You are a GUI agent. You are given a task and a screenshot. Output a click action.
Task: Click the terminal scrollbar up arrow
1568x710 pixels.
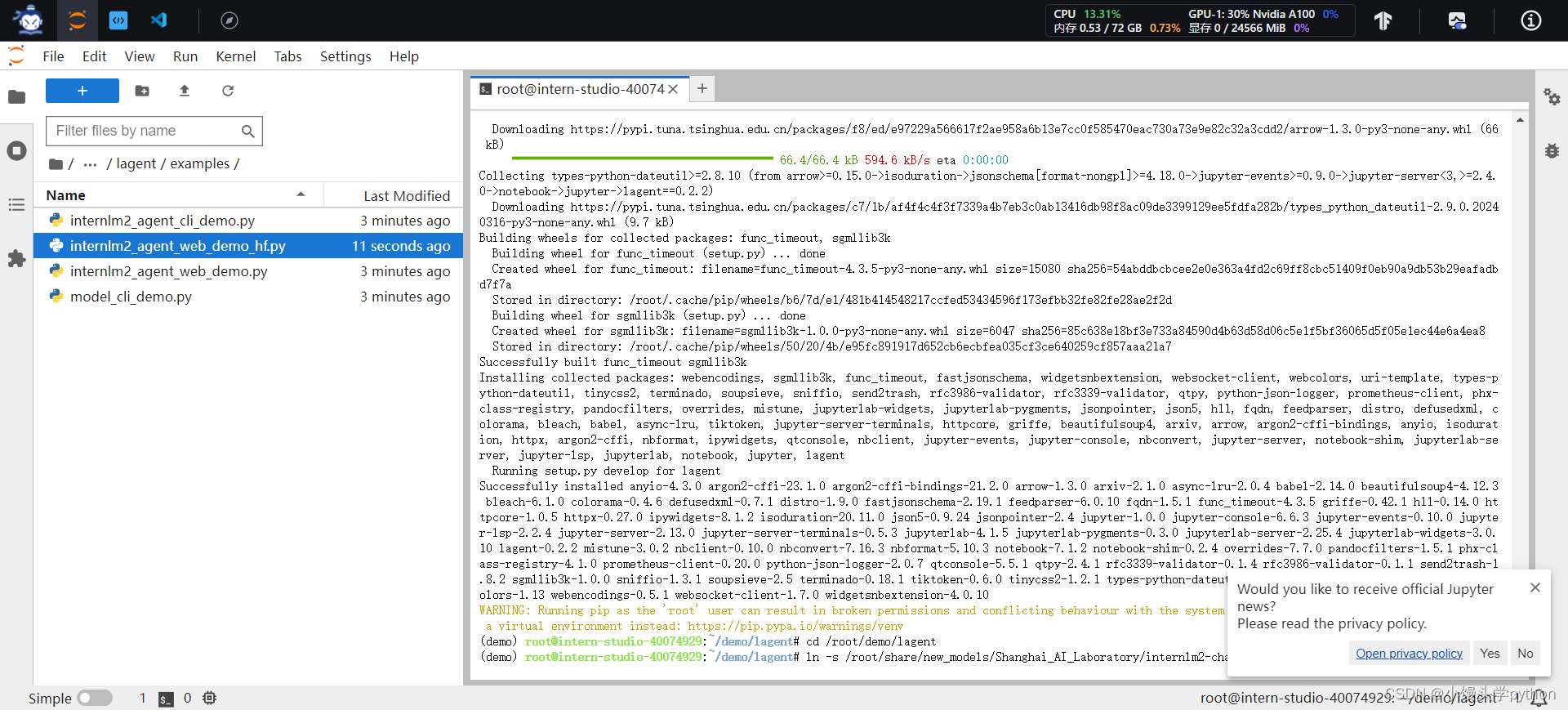pyautogui.click(x=1520, y=119)
